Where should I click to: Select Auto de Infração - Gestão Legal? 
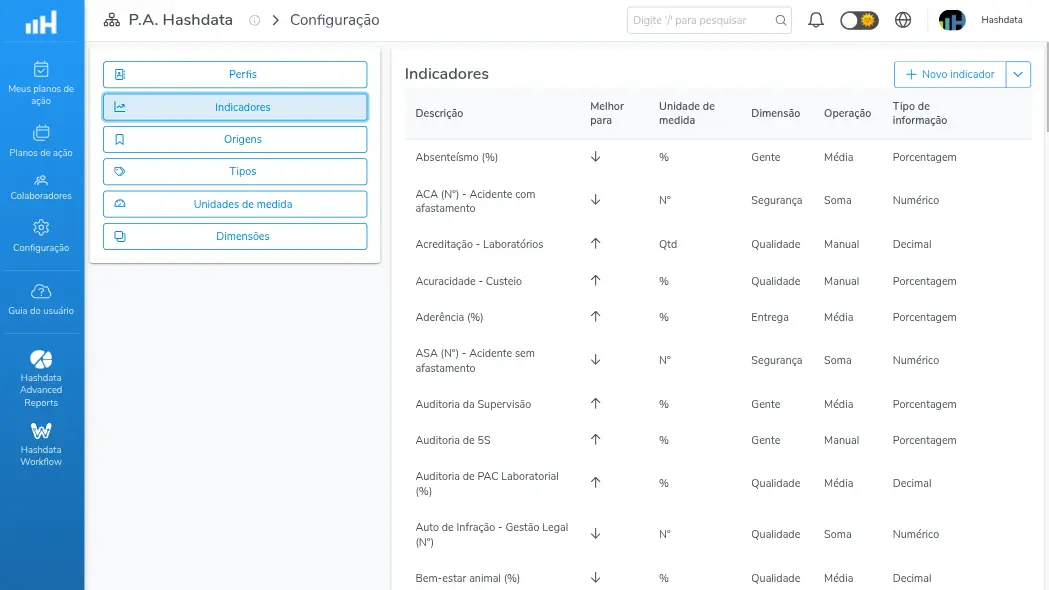tap(718, 534)
